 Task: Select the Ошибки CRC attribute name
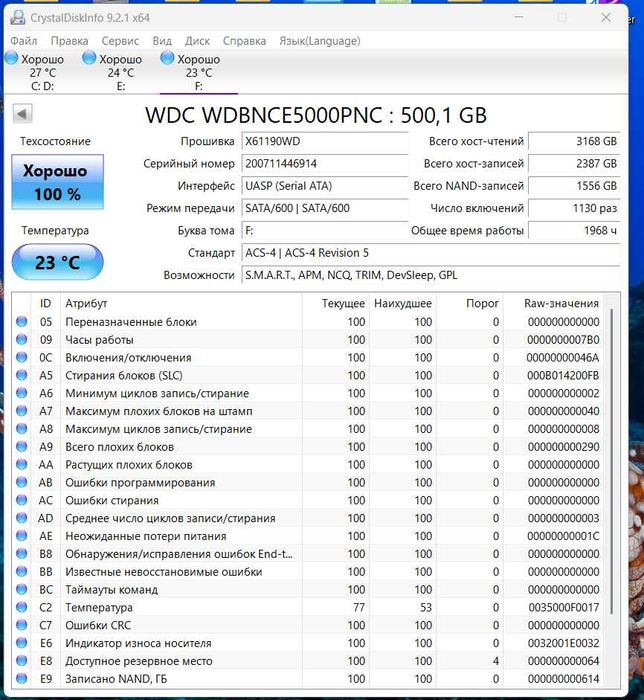click(98, 625)
